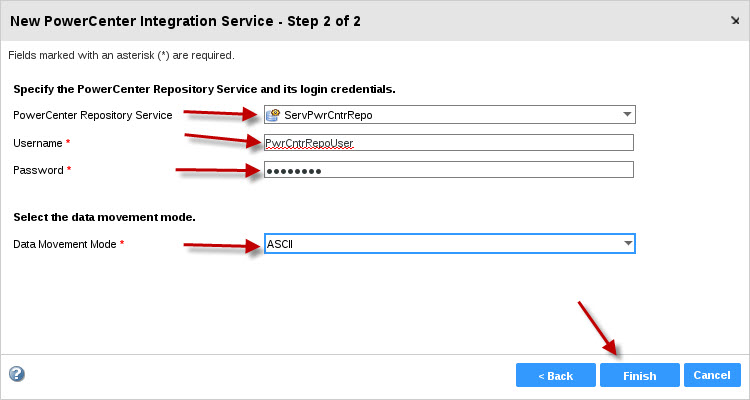Click the Username field label
The height and width of the screenshot is (400, 750).
[38, 143]
